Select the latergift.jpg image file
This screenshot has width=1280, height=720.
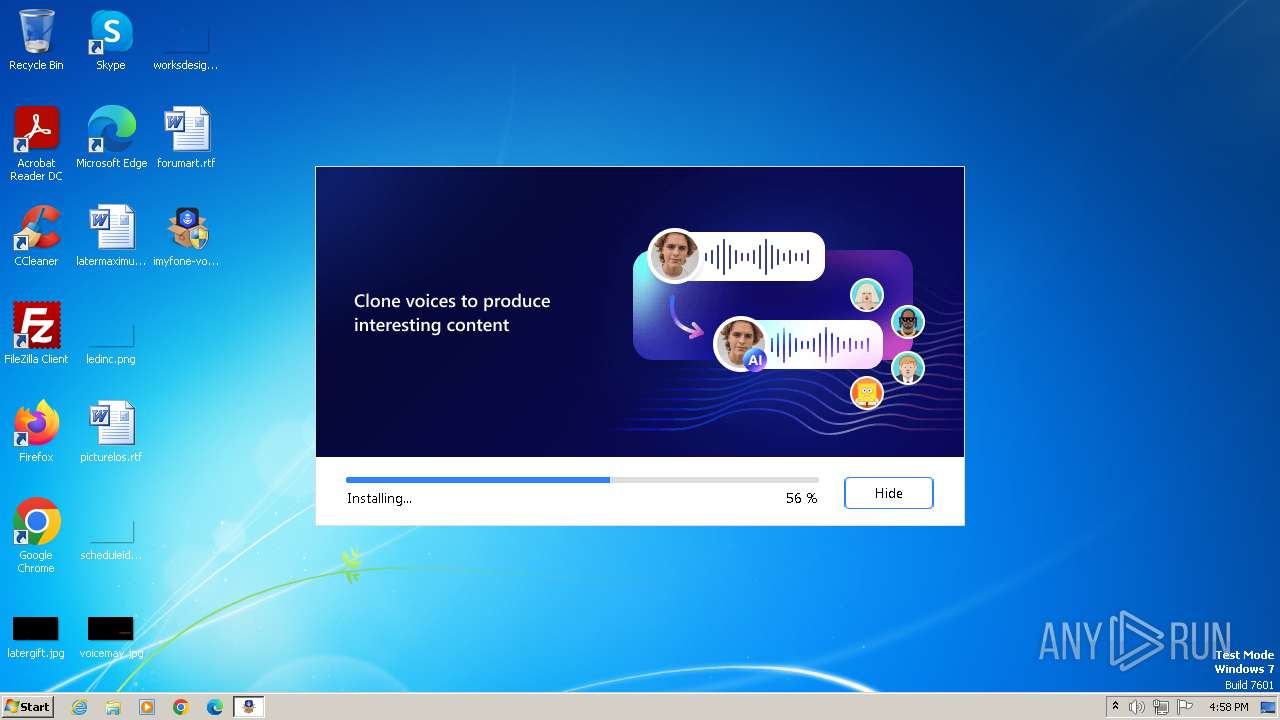coord(36,636)
